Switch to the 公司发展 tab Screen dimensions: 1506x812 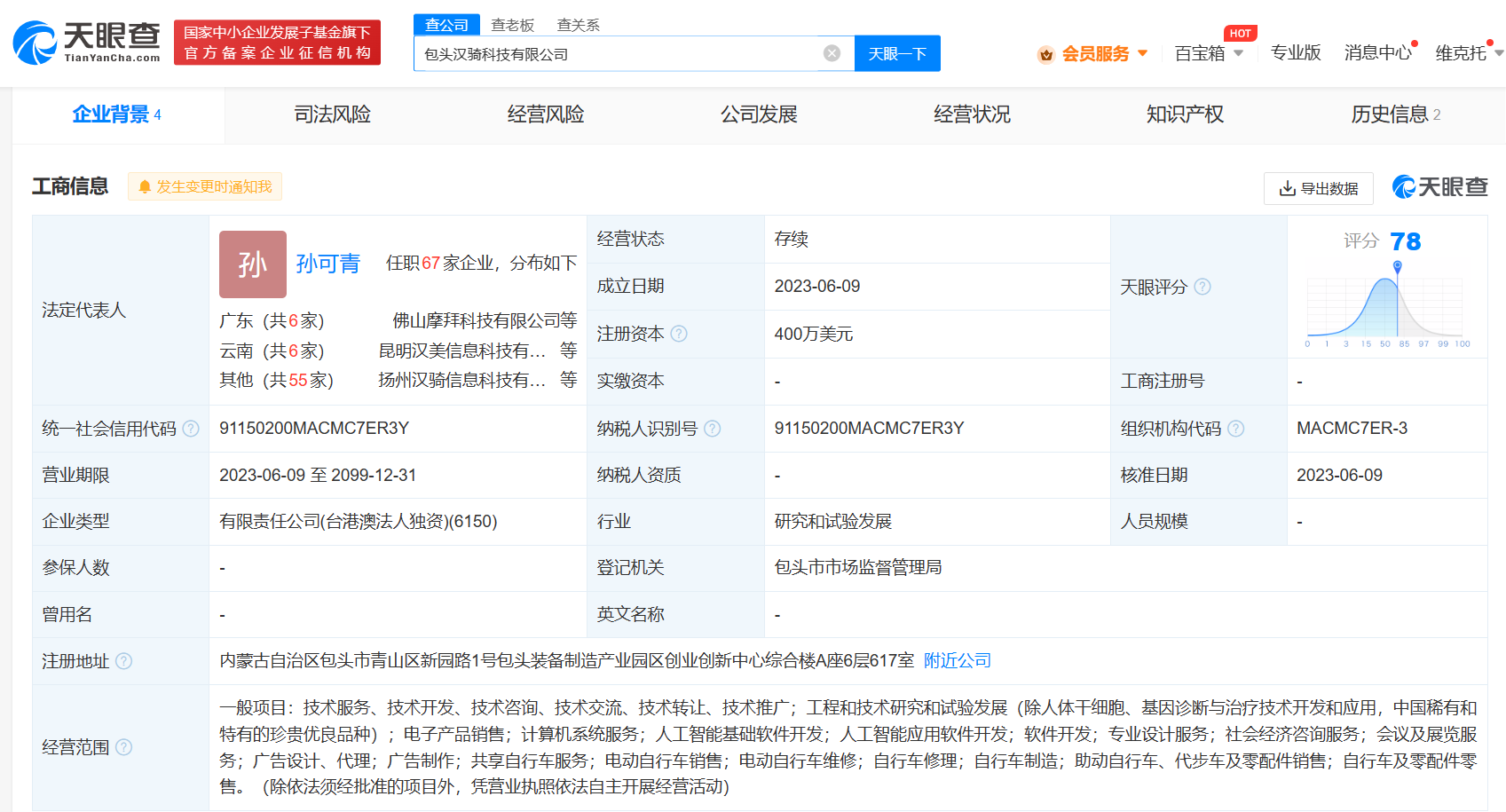click(759, 114)
